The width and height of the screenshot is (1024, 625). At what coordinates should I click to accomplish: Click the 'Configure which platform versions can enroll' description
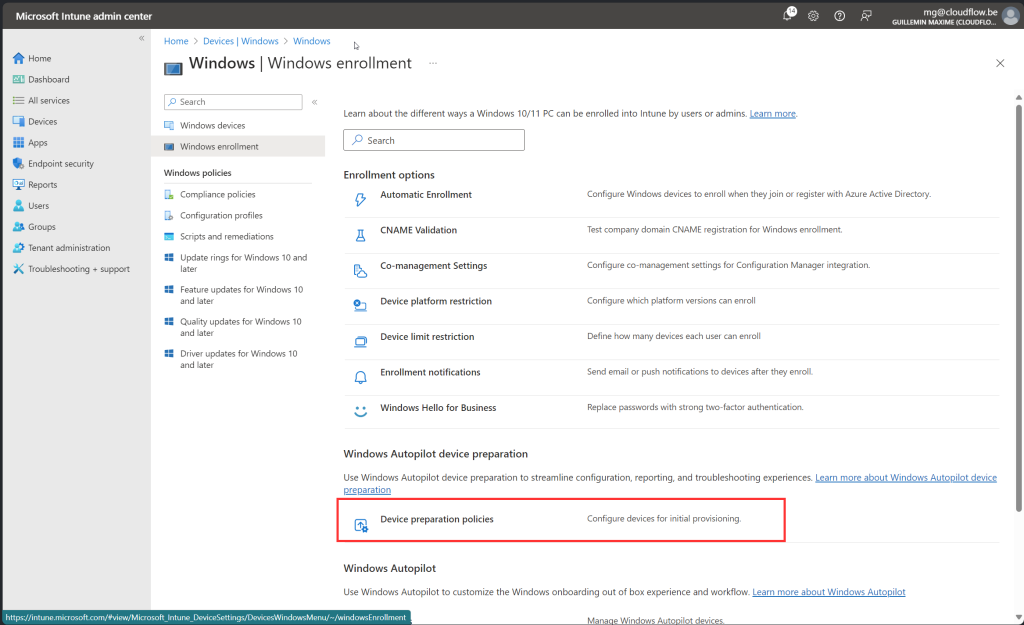pyautogui.click(x=671, y=301)
